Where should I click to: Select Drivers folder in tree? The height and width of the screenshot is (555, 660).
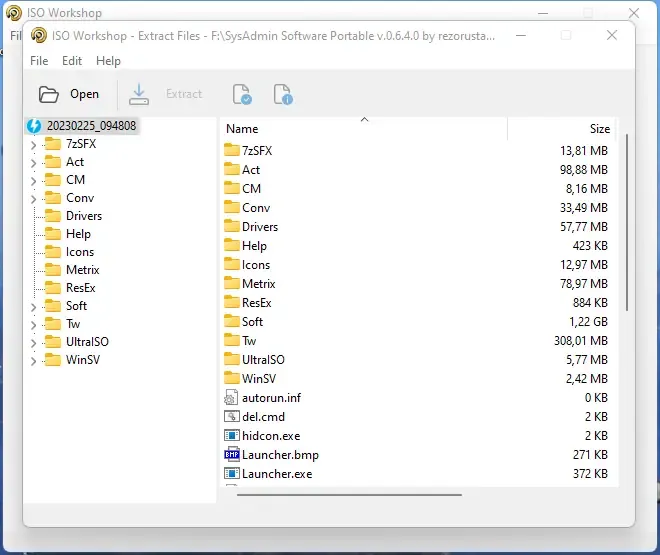pos(84,216)
